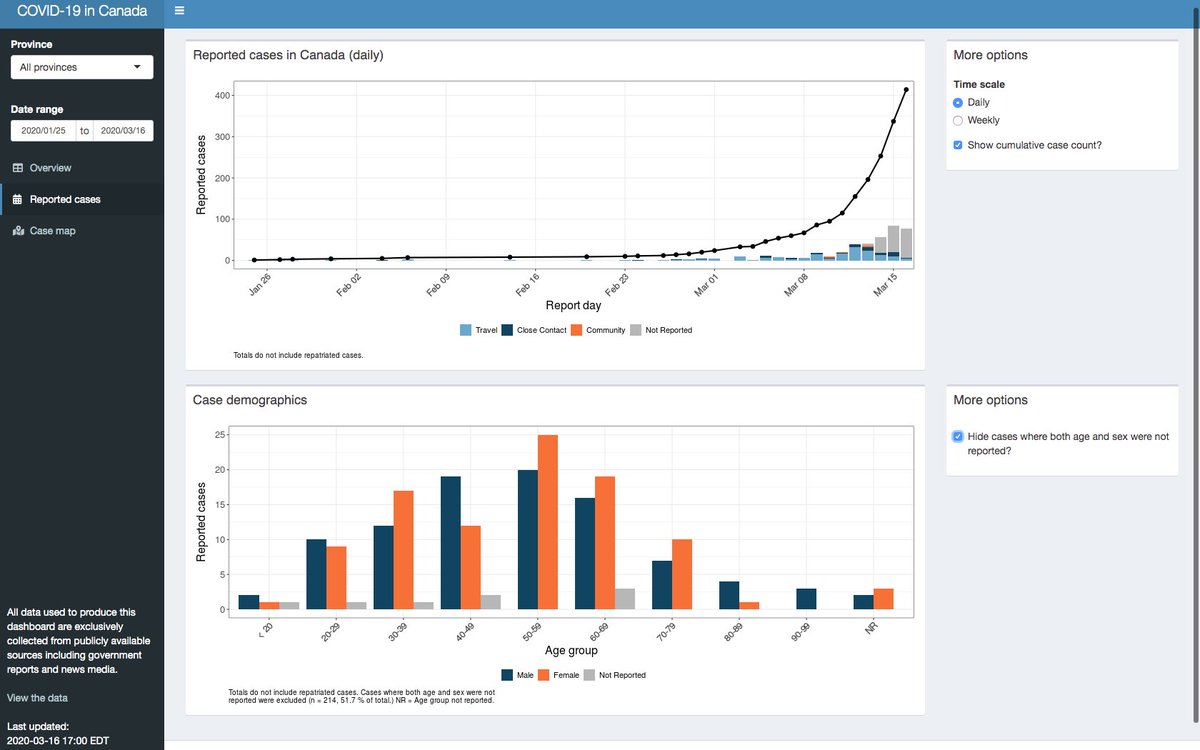Open All provinces selector

[82, 67]
